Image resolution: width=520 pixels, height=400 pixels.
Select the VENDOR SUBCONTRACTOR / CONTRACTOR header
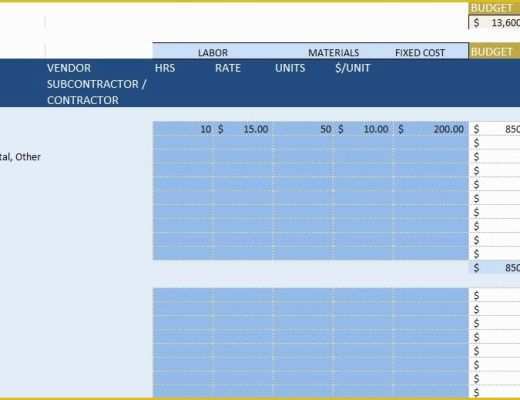click(97, 84)
